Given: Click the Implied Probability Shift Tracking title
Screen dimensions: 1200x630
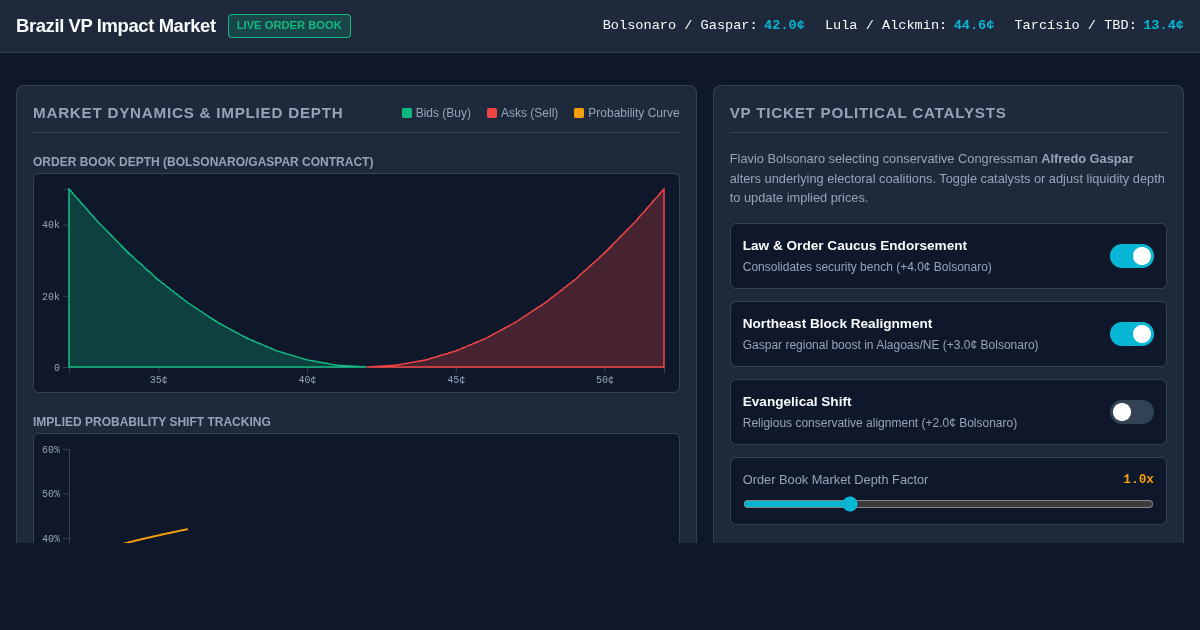Looking at the screenshot, I should [x=152, y=422].
